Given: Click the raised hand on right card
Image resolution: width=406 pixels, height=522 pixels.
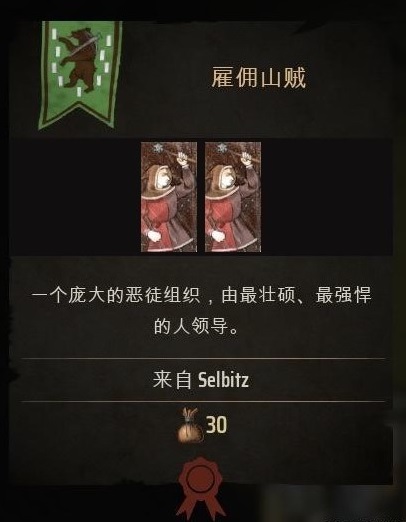Looking at the screenshot, I should (x=246, y=158).
